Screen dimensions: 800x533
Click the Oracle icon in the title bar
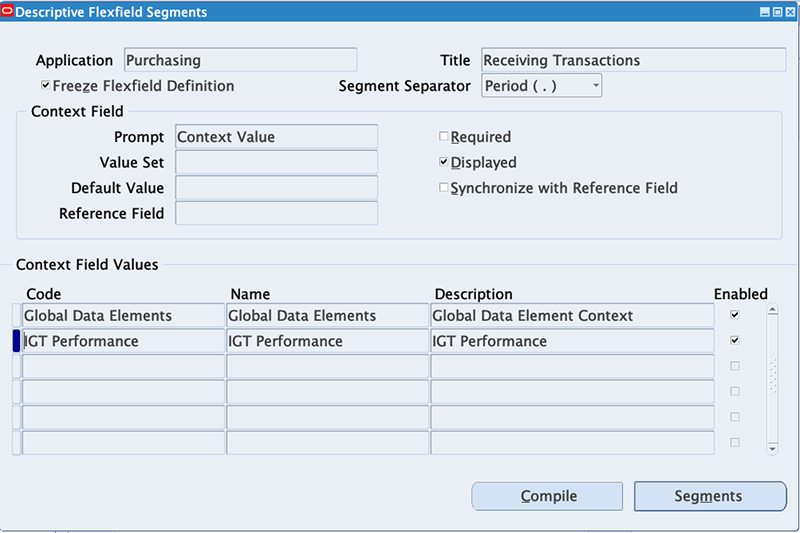pyautogui.click(x=12, y=12)
